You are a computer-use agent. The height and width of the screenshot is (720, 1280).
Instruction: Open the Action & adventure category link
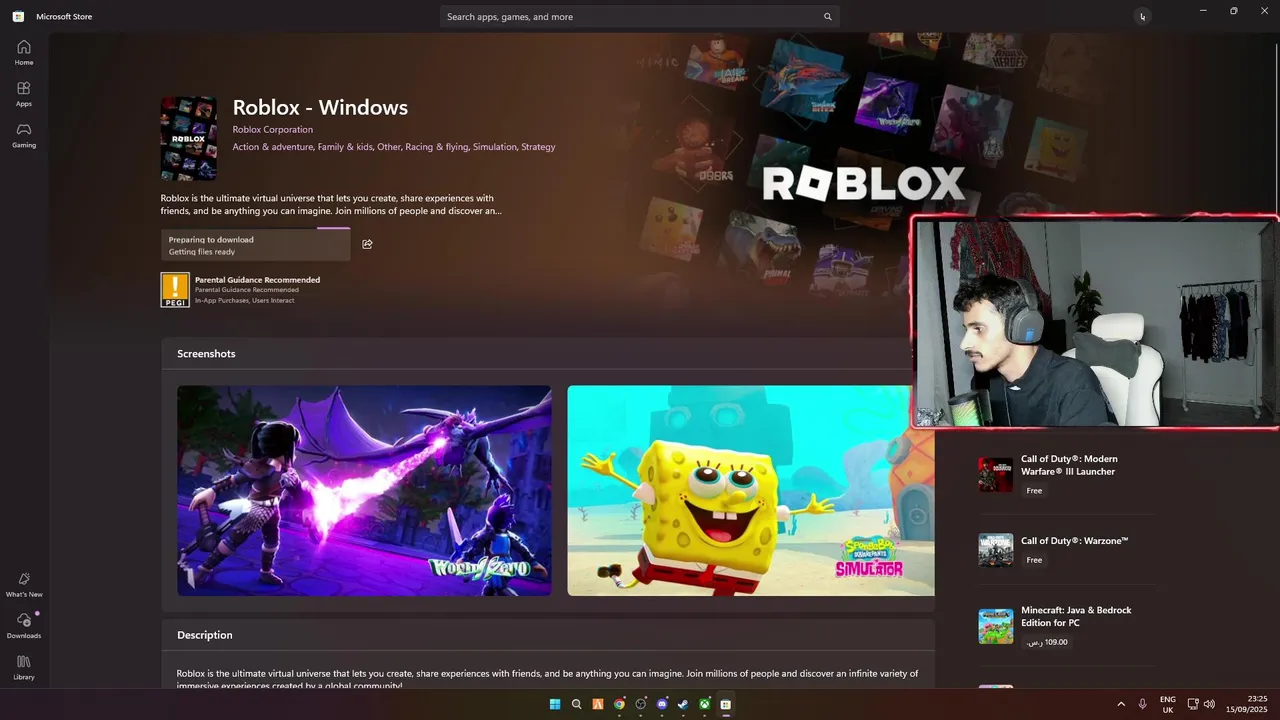coord(272,147)
